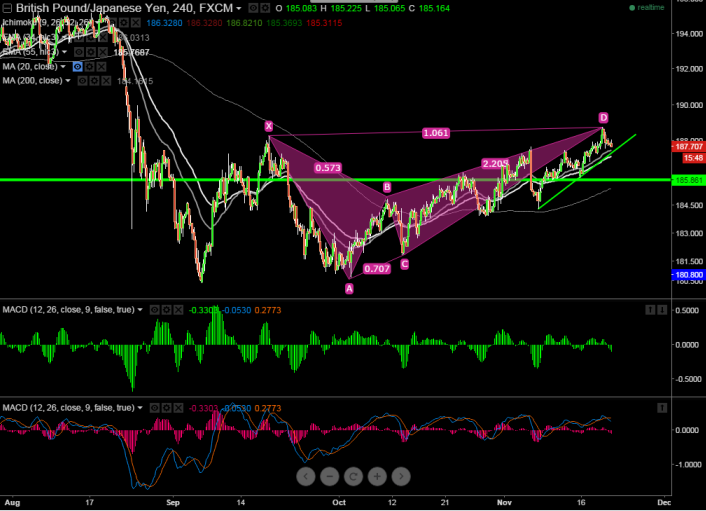Click the Sep date on the time axis
The height and width of the screenshot is (511, 706).
(x=173, y=502)
